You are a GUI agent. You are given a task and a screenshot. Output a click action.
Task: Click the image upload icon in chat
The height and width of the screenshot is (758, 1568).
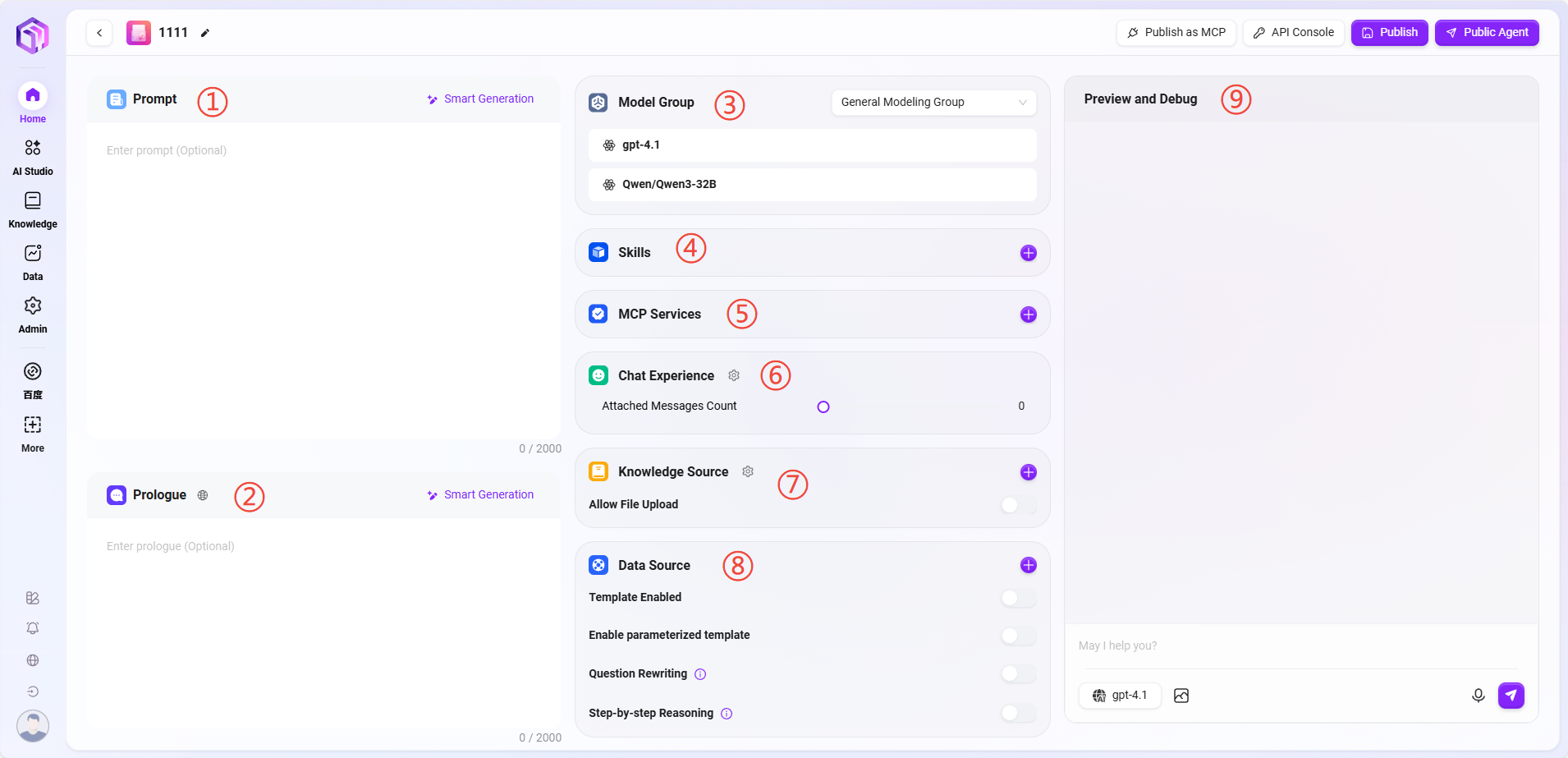(1181, 696)
